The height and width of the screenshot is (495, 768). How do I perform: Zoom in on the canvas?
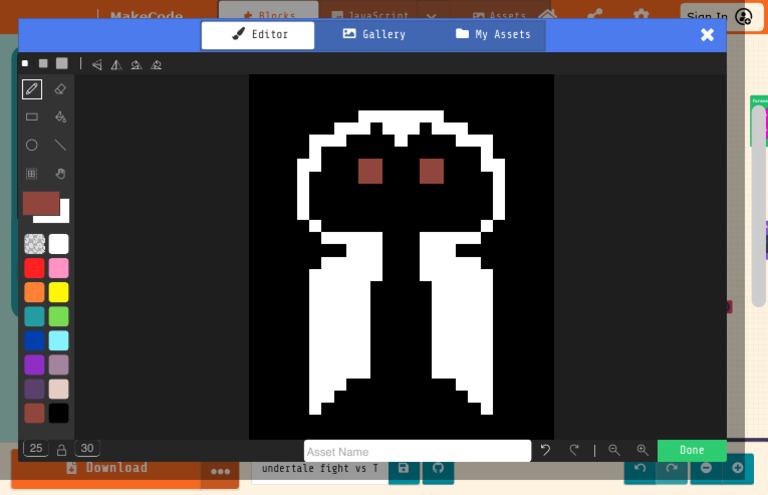tap(642, 450)
